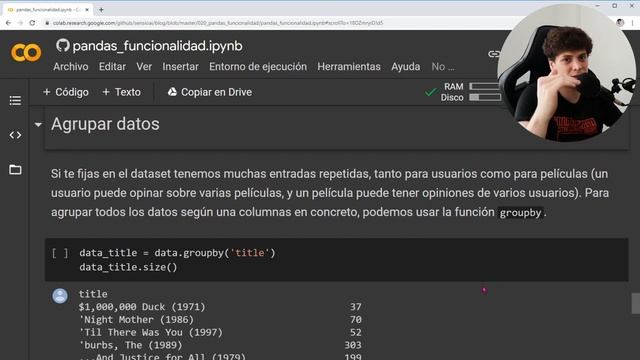Add a code cell with + Código
This screenshot has height=360, width=640.
pyautogui.click(x=66, y=92)
